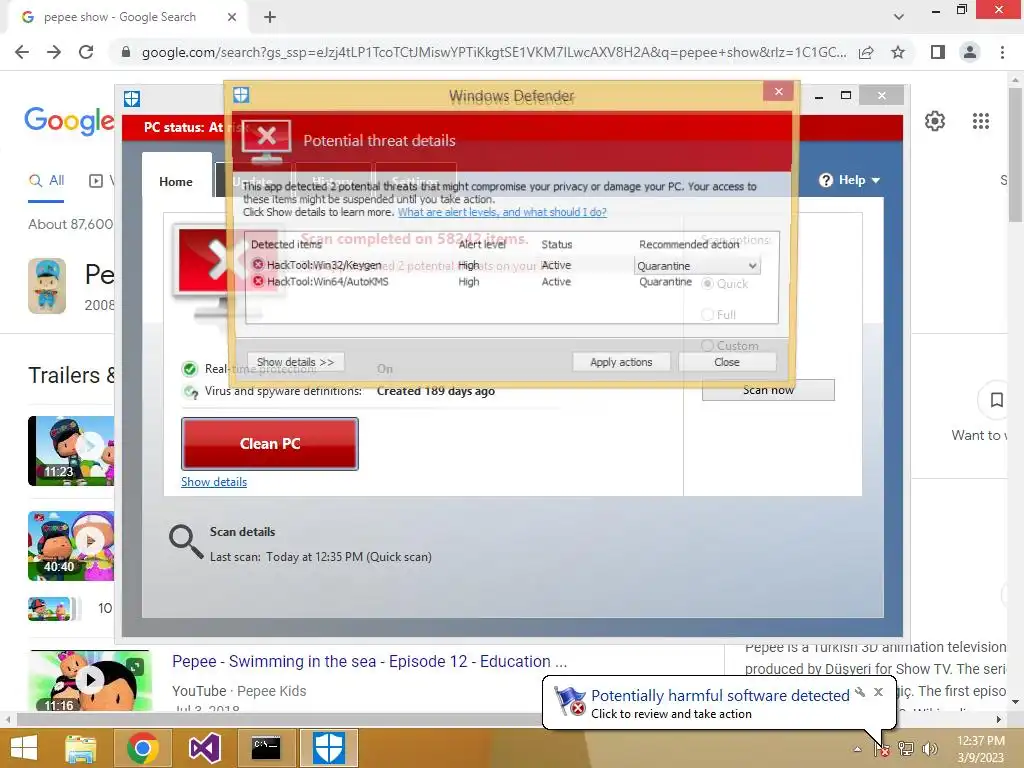The width and height of the screenshot is (1024, 768).
Task: Open the volume tray icon
Action: (929, 749)
